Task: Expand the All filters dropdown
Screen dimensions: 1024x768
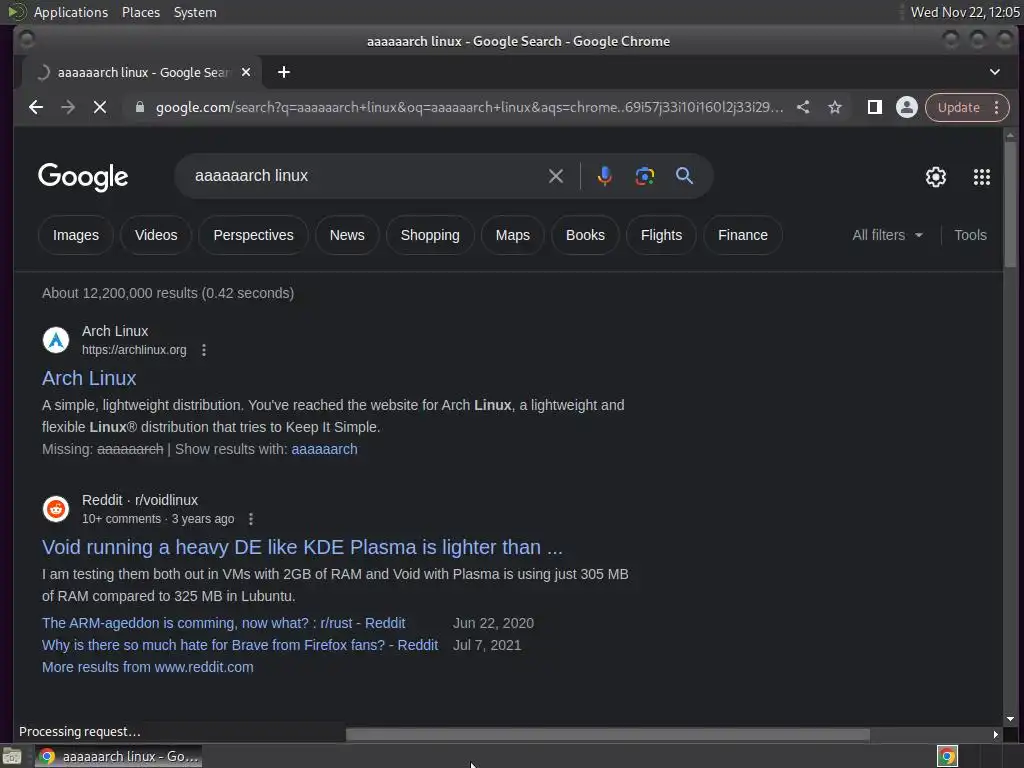Action: [888, 235]
